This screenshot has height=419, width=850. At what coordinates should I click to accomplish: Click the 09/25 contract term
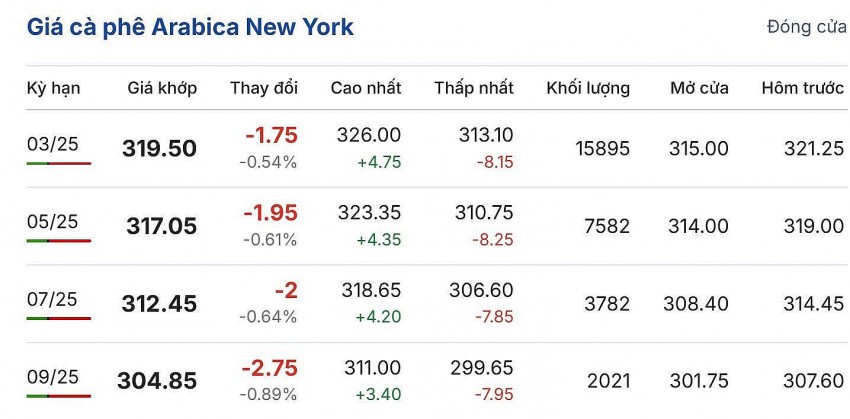pos(52,376)
